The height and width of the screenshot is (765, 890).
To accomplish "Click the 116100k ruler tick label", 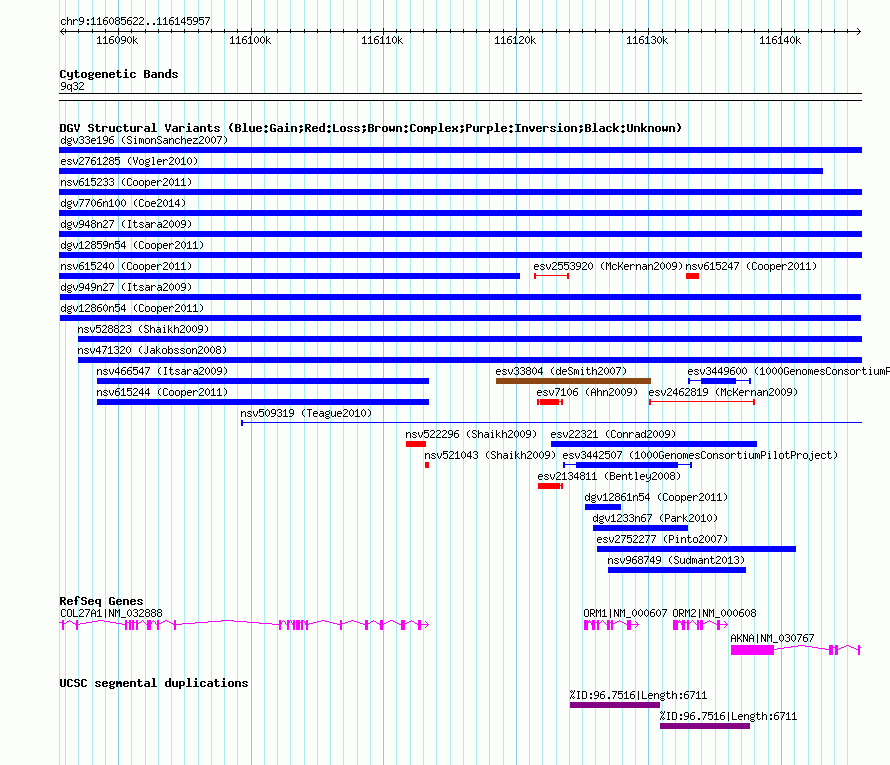I will pos(250,40).
